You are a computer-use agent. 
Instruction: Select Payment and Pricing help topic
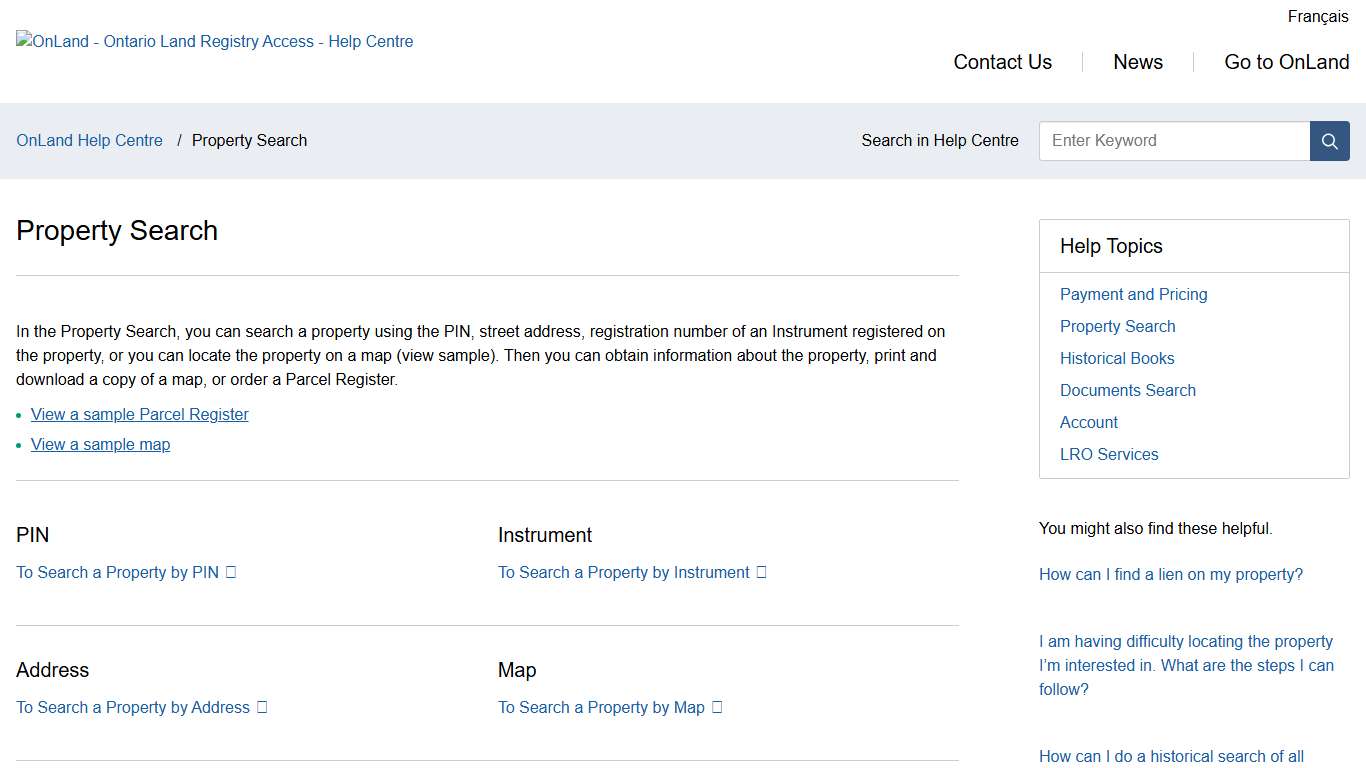coord(1133,294)
